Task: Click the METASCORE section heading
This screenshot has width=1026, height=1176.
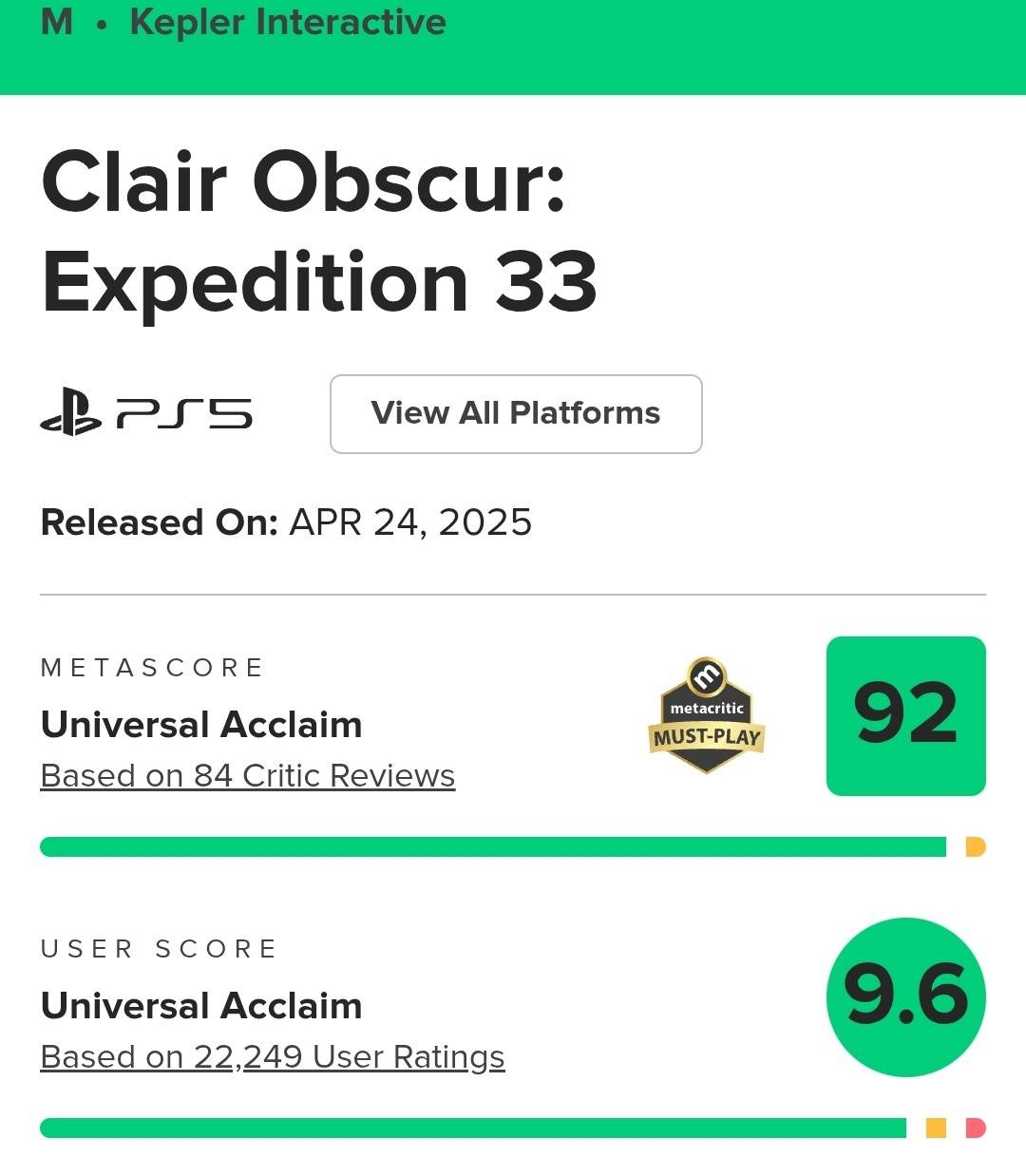Action: 152,668
